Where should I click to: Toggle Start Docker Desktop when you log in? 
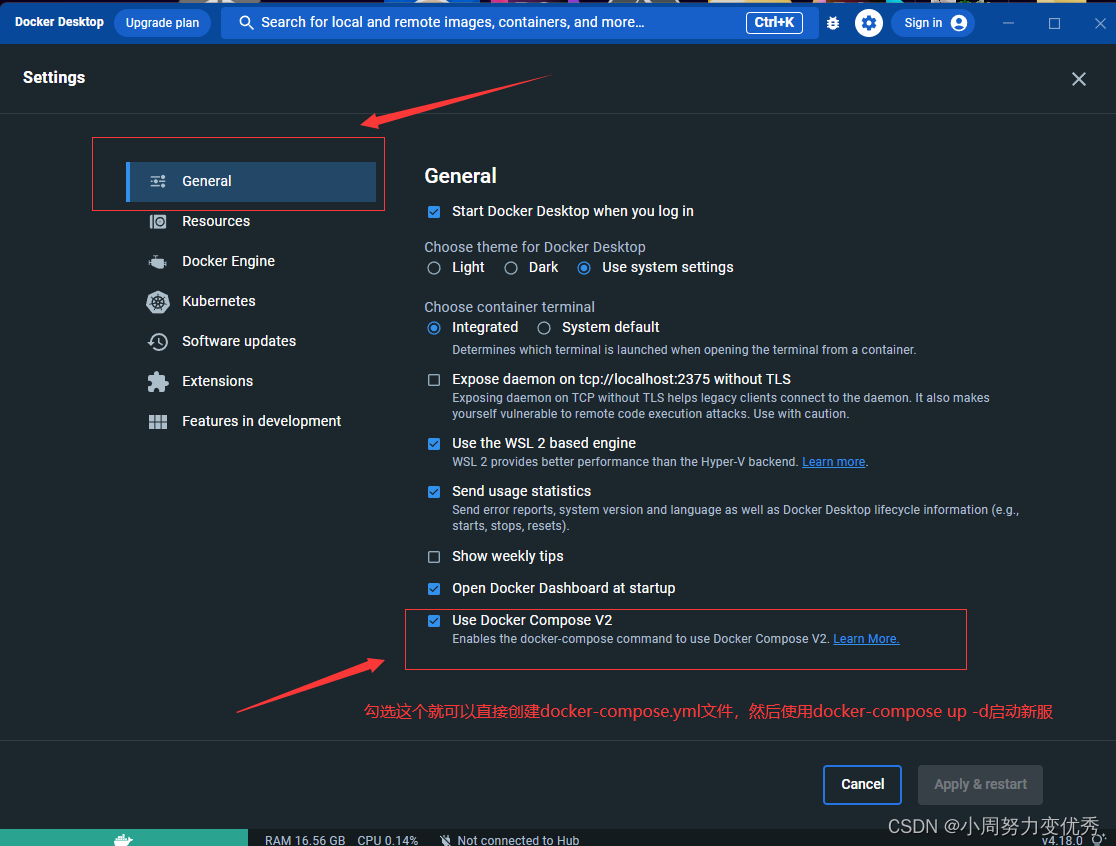point(433,212)
